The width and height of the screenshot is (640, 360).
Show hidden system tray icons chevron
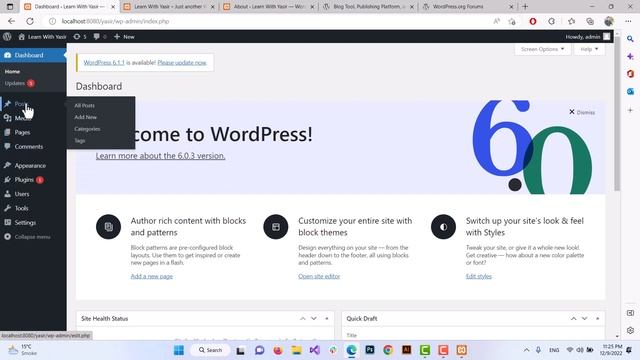pyautogui.click(x=527, y=350)
